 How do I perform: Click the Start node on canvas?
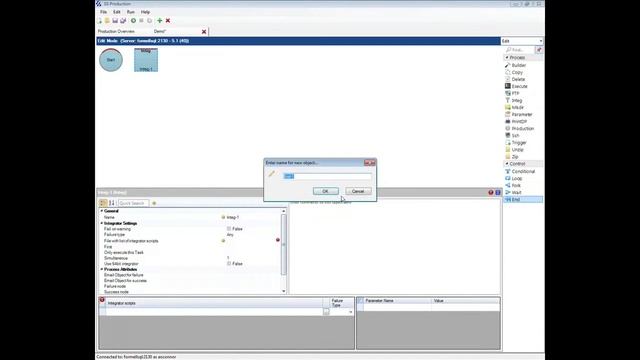(x=111, y=60)
